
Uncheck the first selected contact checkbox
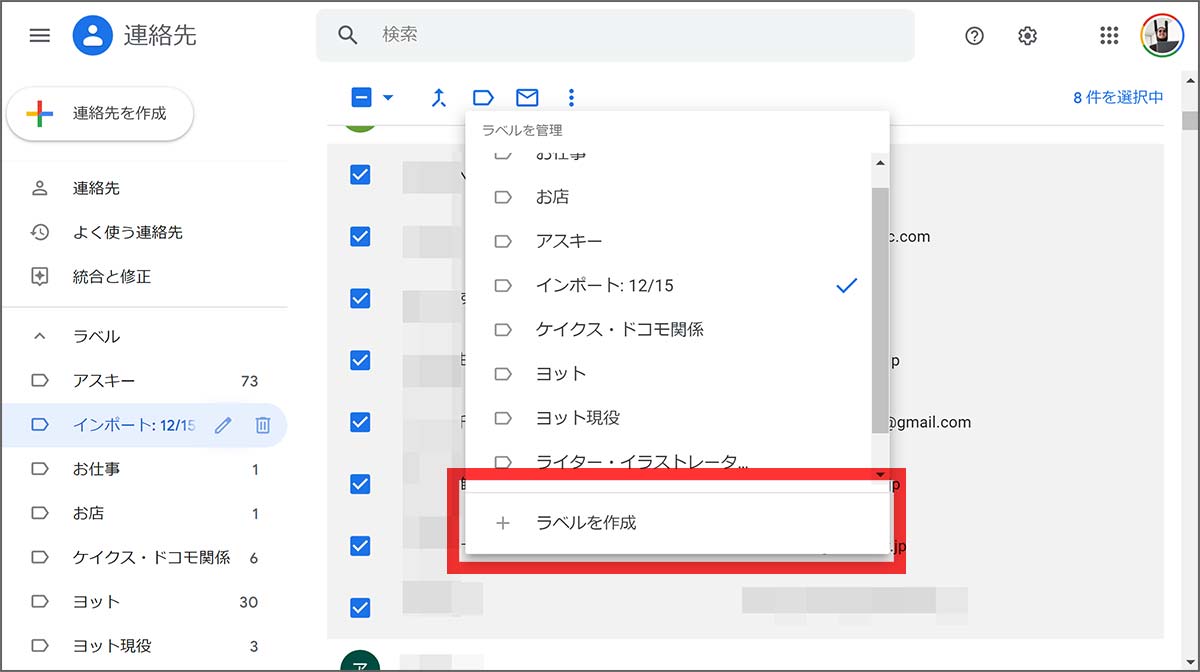click(x=360, y=174)
